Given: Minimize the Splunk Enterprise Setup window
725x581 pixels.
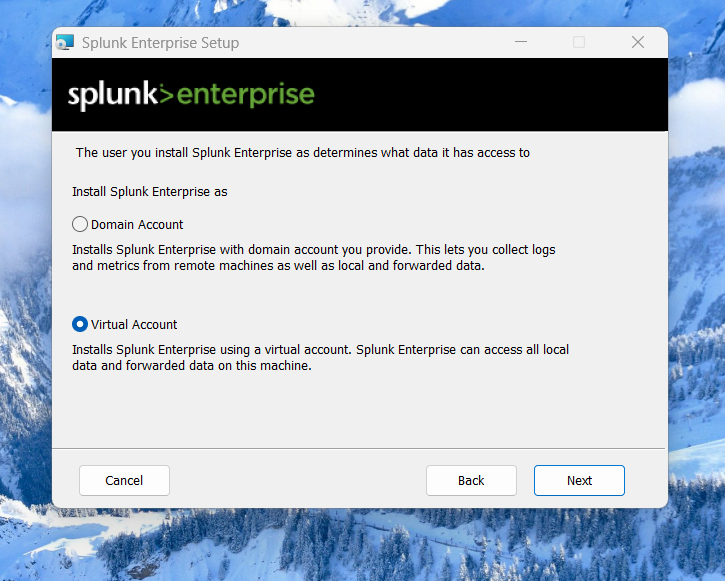Looking at the screenshot, I should tap(521, 42).
